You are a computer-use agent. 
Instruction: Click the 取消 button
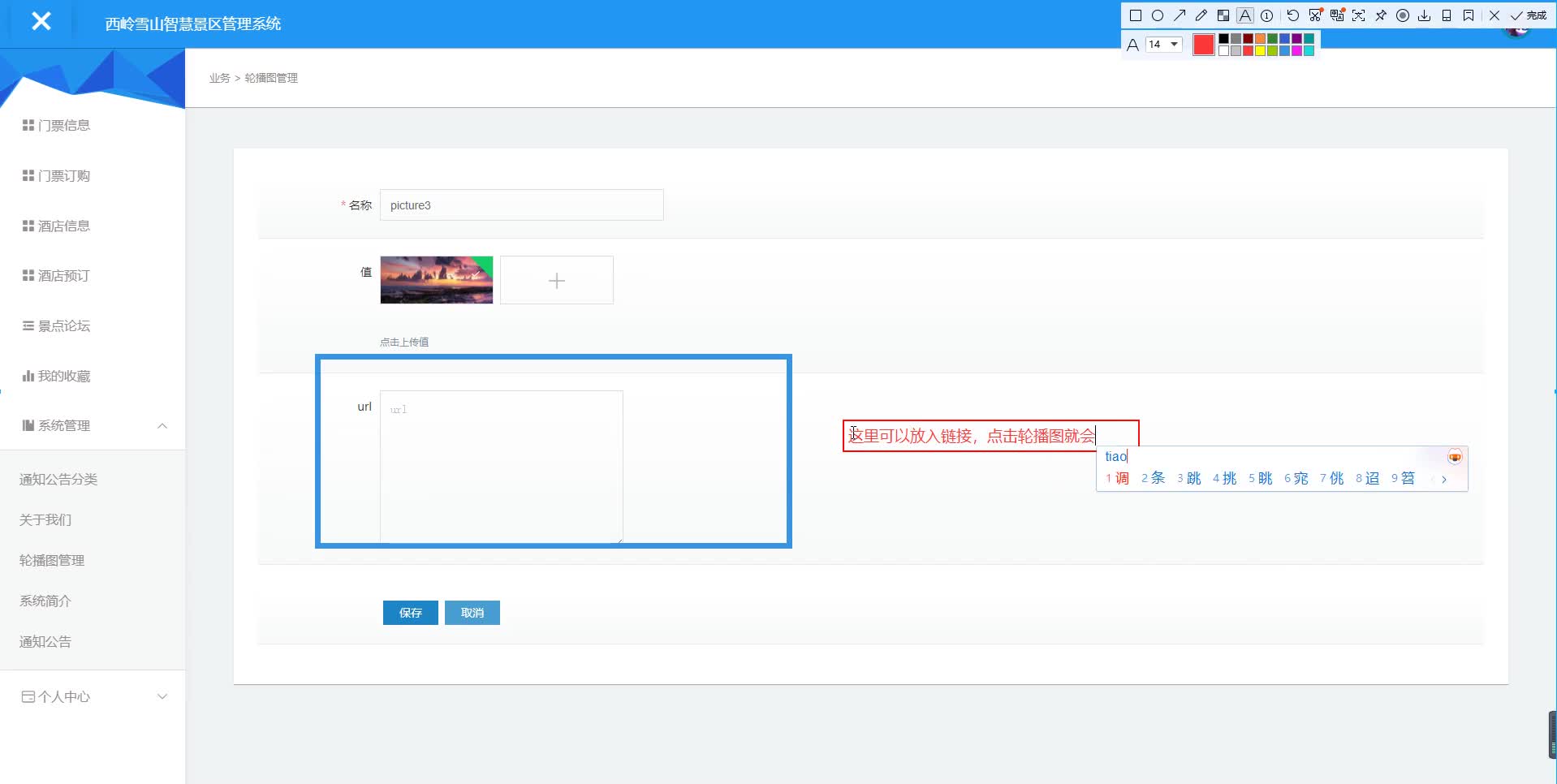tap(472, 613)
